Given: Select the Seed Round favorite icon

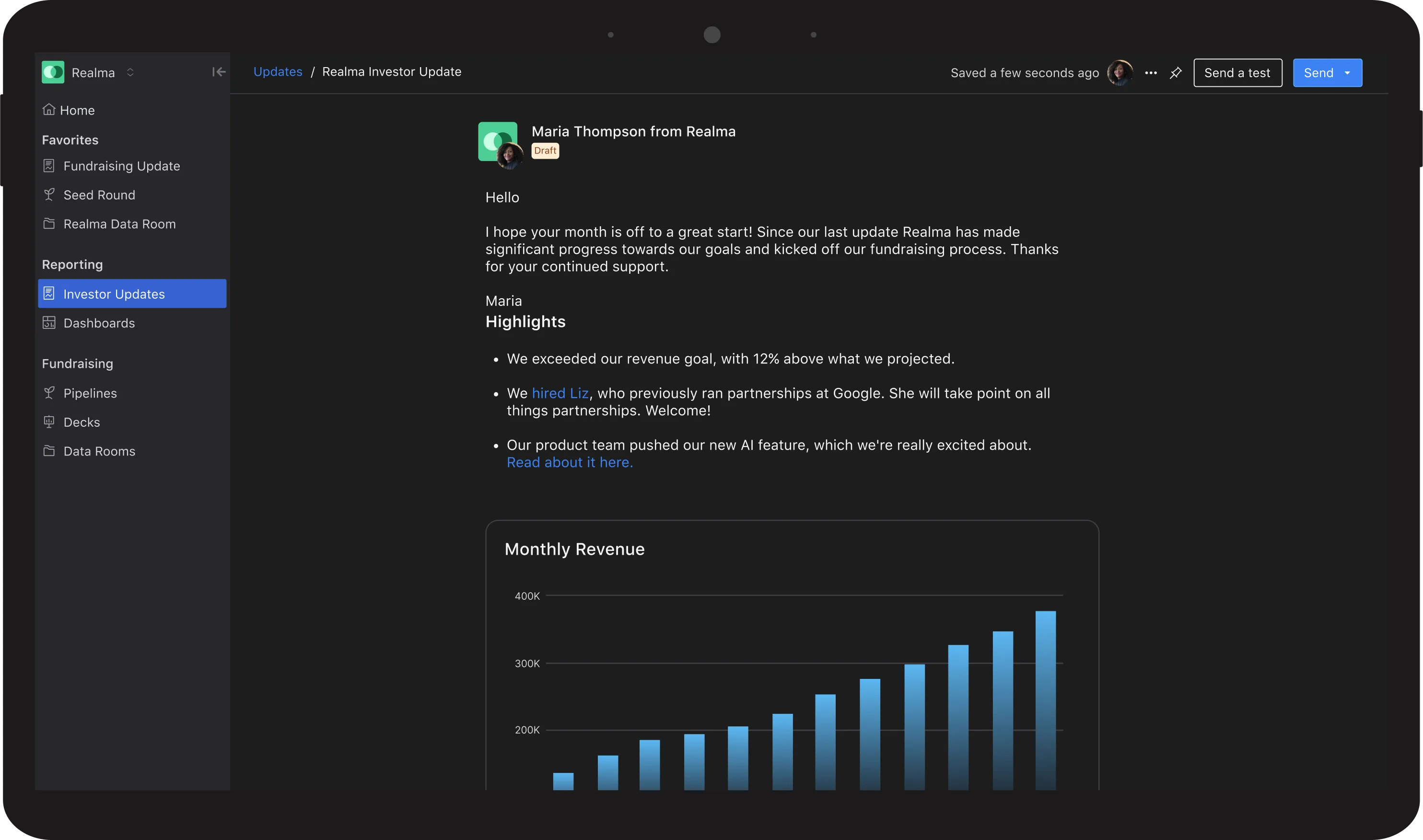Looking at the screenshot, I should 49,195.
